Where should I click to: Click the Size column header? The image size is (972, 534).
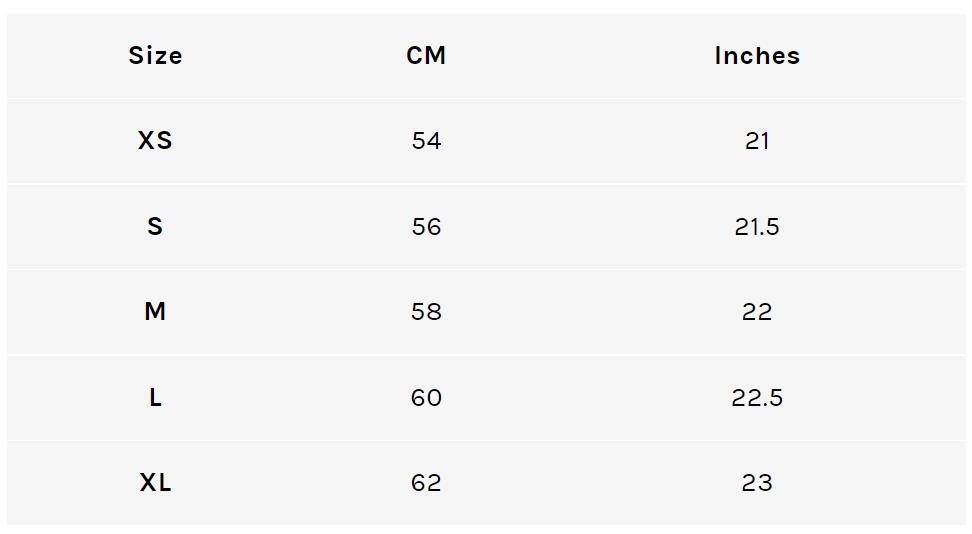click(155, 56)
